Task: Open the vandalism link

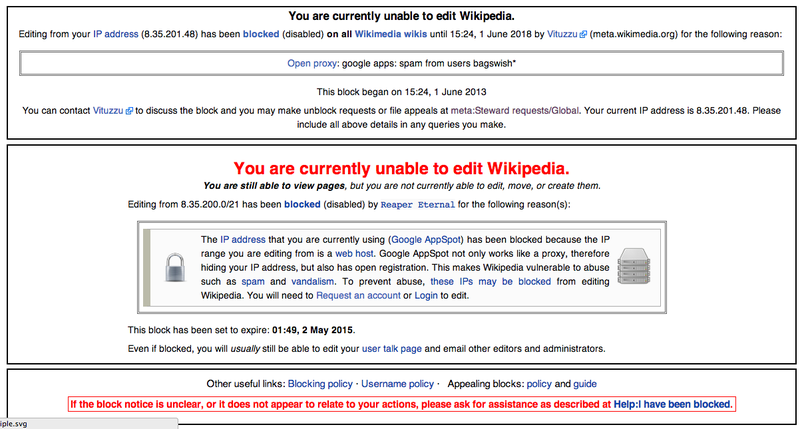Action: 313,282
